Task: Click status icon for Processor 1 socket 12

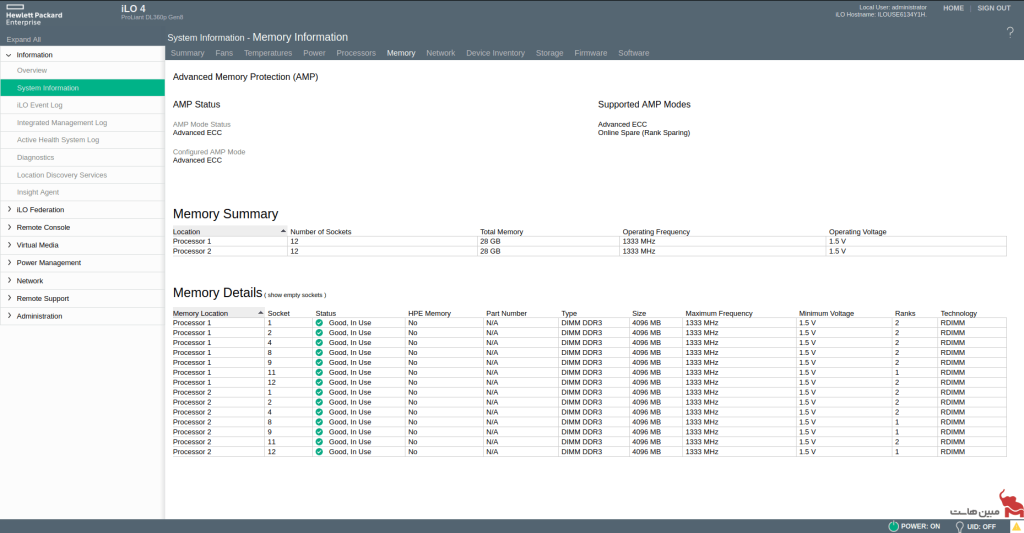Action: pos(319,382)
